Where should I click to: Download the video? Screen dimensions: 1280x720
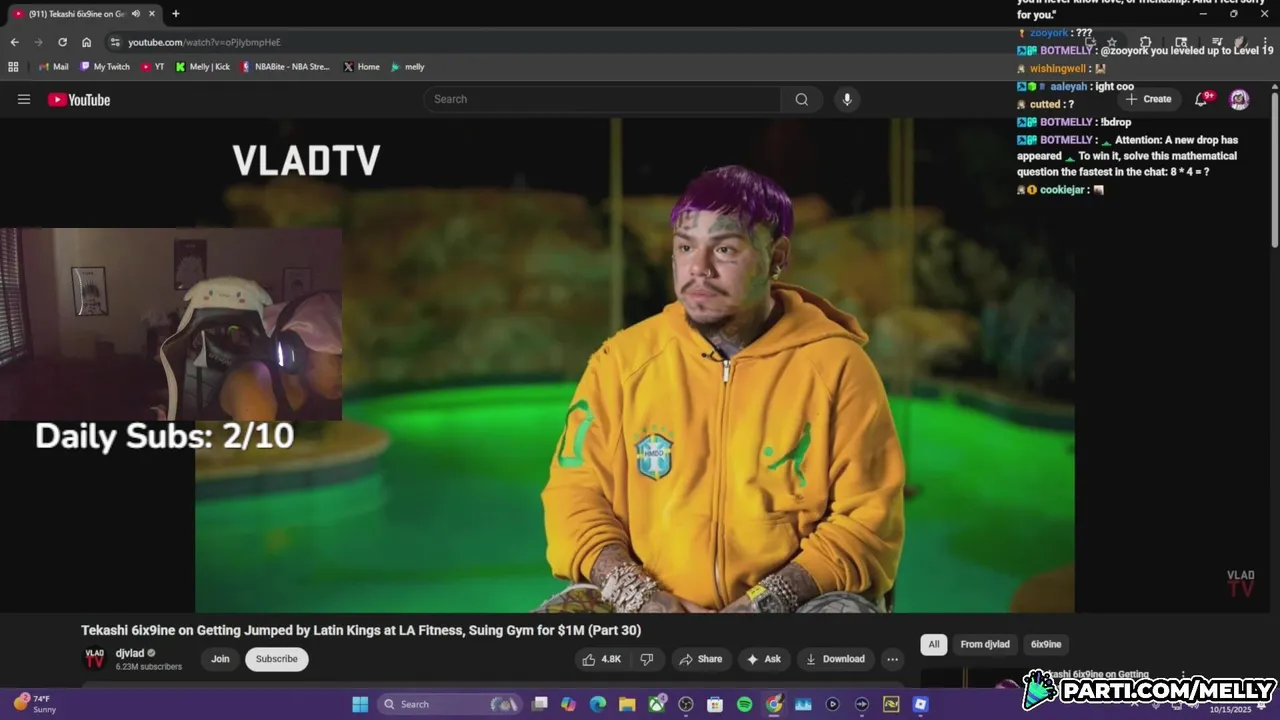point(835,659)
